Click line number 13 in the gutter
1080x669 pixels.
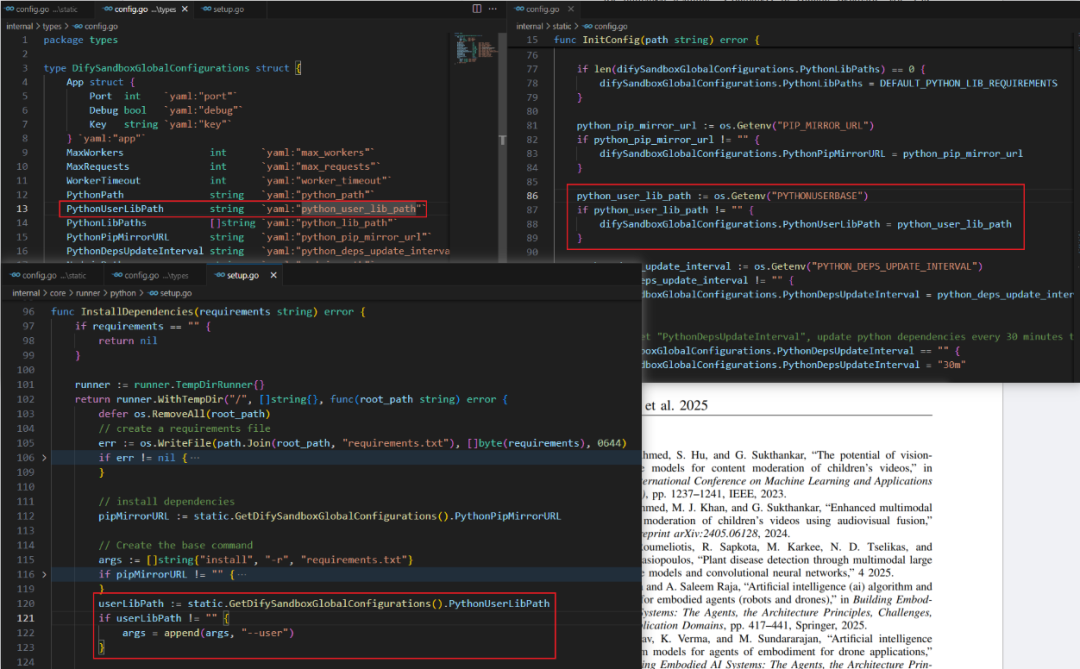(22, 209)
